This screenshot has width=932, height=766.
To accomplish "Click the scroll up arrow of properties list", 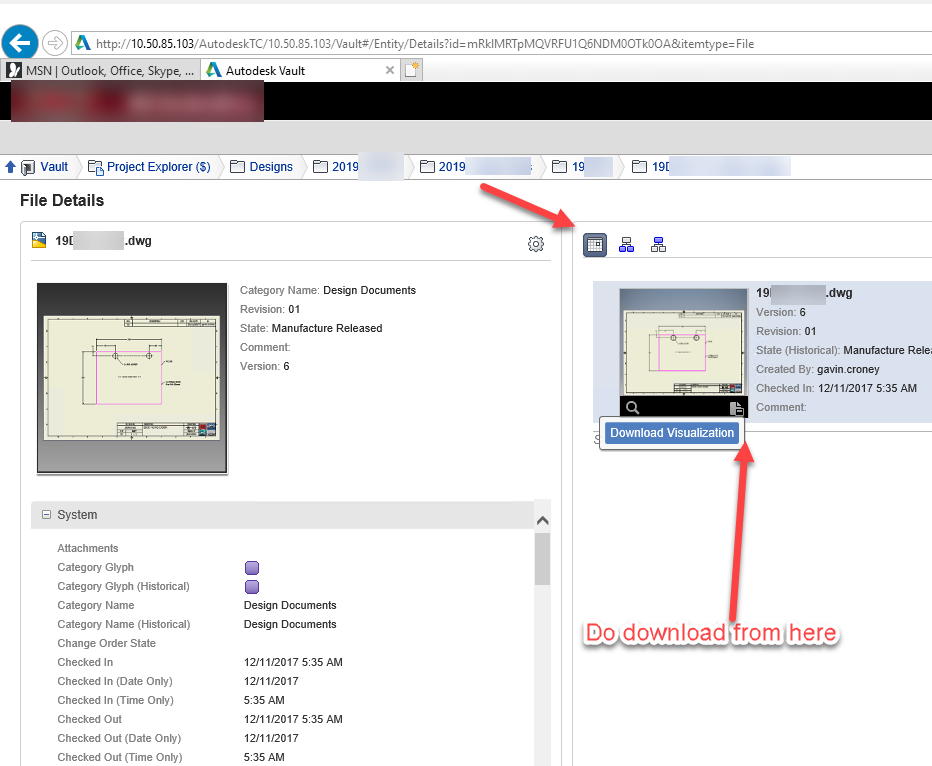I will [542, 521].
